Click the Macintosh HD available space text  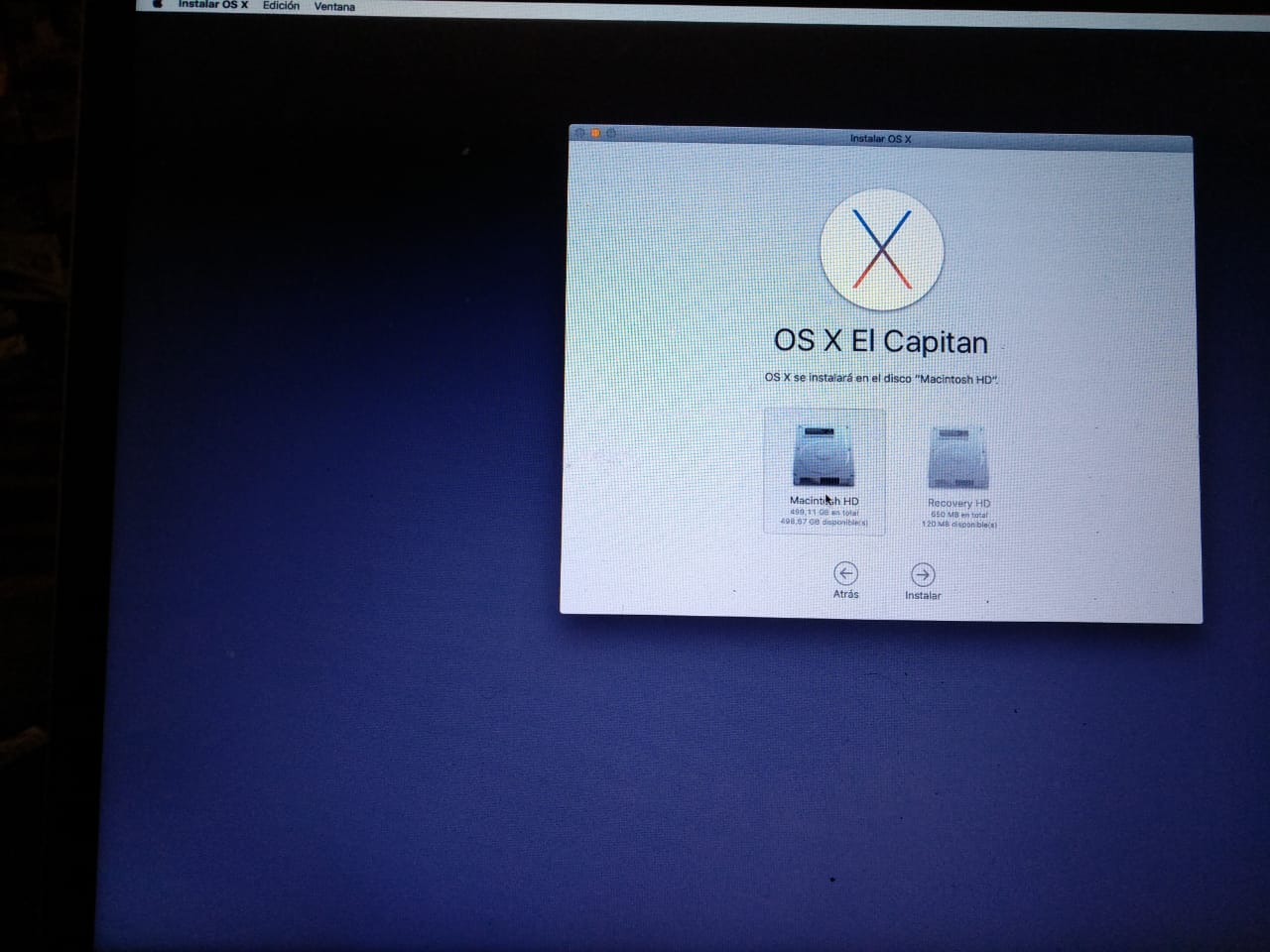tap(824, 522)
